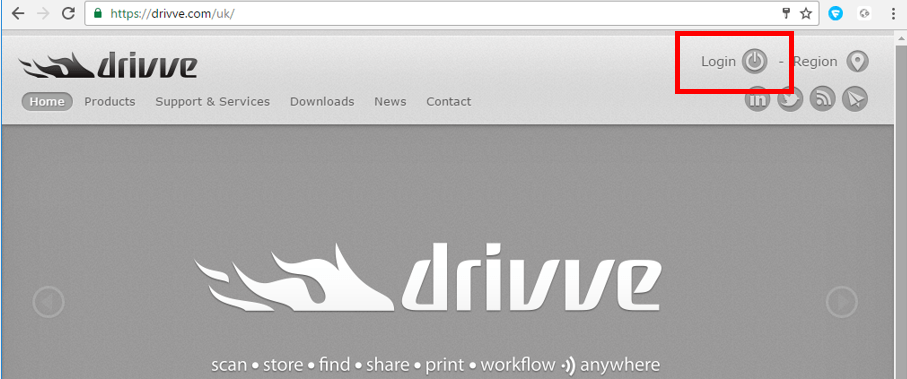Open the Products menu

pyautogui.click(x=110, y=102)
